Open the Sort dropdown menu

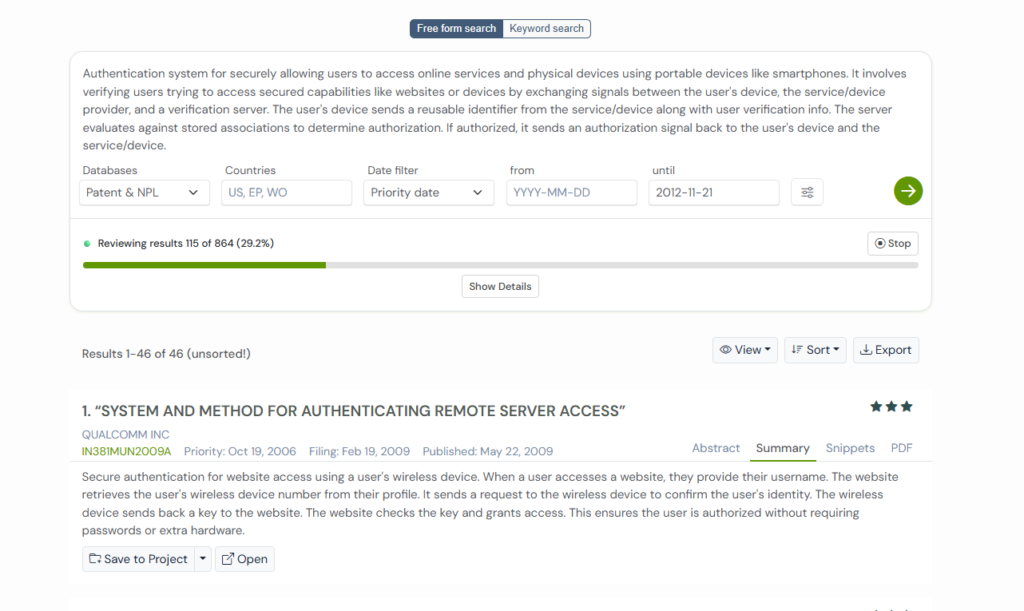815,350
